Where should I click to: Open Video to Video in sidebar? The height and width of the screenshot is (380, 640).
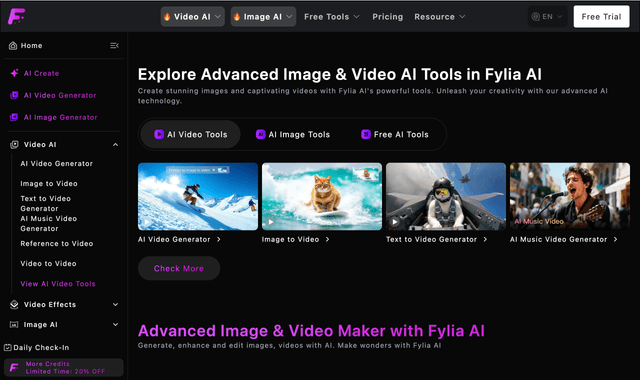[48, 264]
